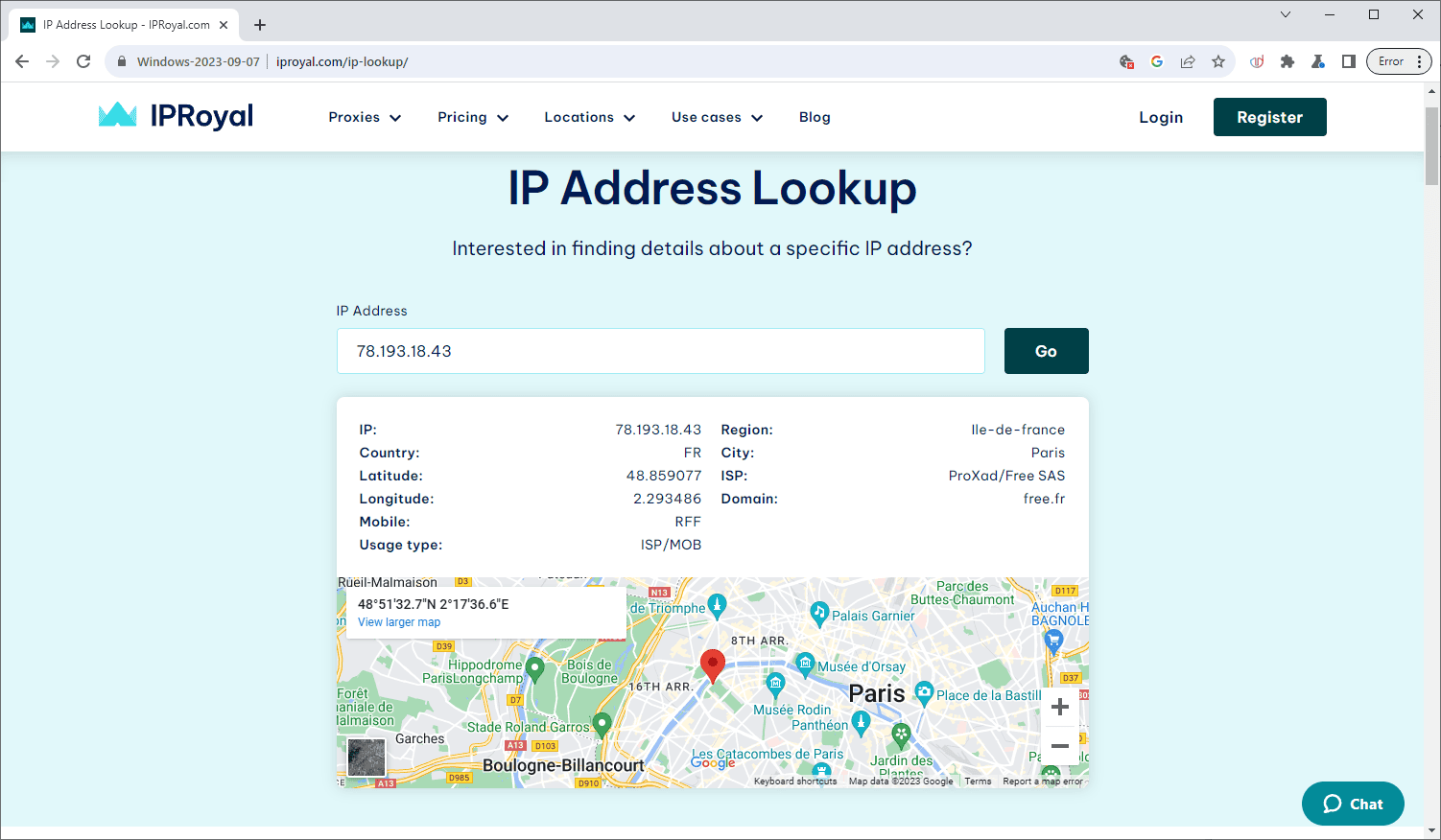Reload the page with the refresh icon
Screen dimensions: 1441x840
click(83, 61)
